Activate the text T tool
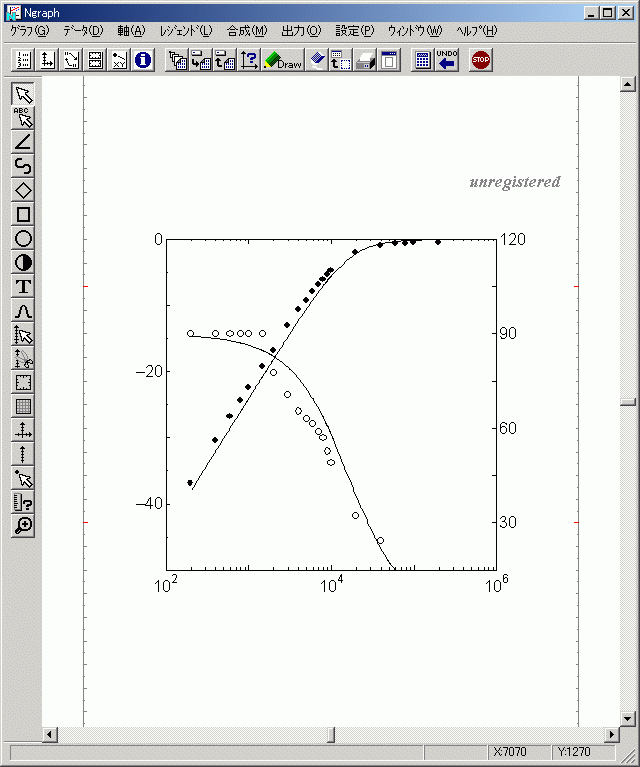 point(24,286)
